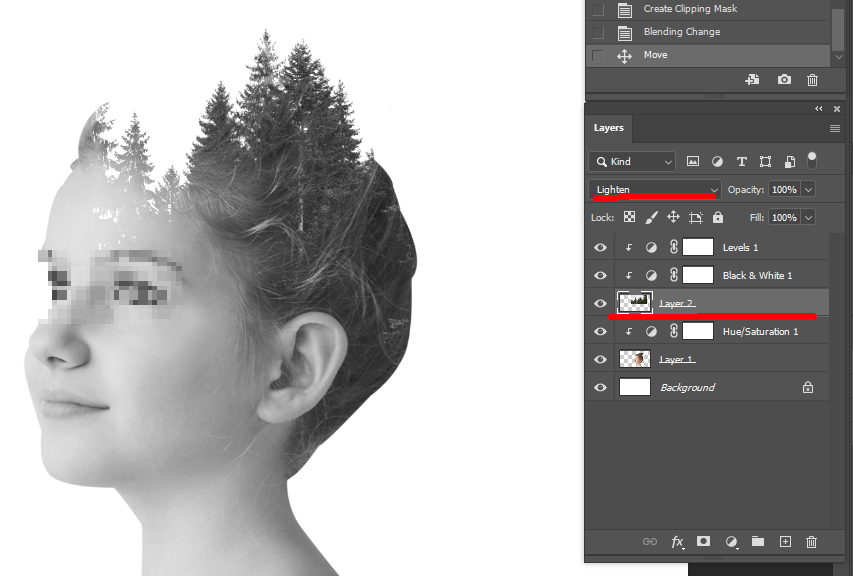
Task: Filter layers by shape layers icon
Action: (765, 162)
